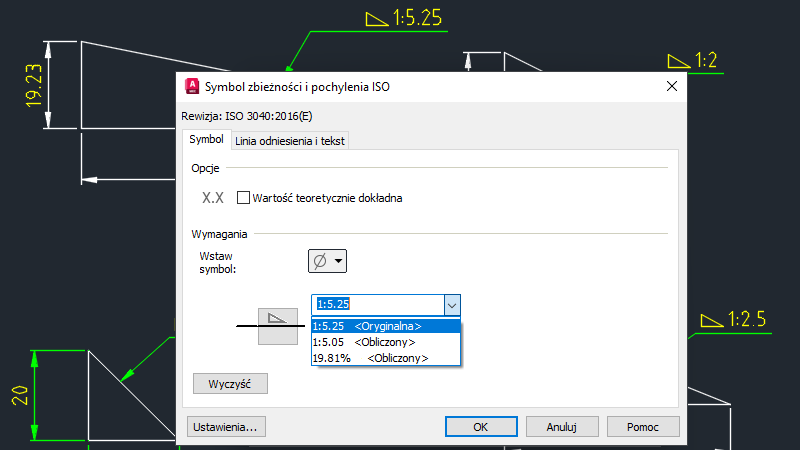Confirm dialog with OK button
The height and width of the screenshot is (450, 800).
pyautogui.click(x=481, y=427)
